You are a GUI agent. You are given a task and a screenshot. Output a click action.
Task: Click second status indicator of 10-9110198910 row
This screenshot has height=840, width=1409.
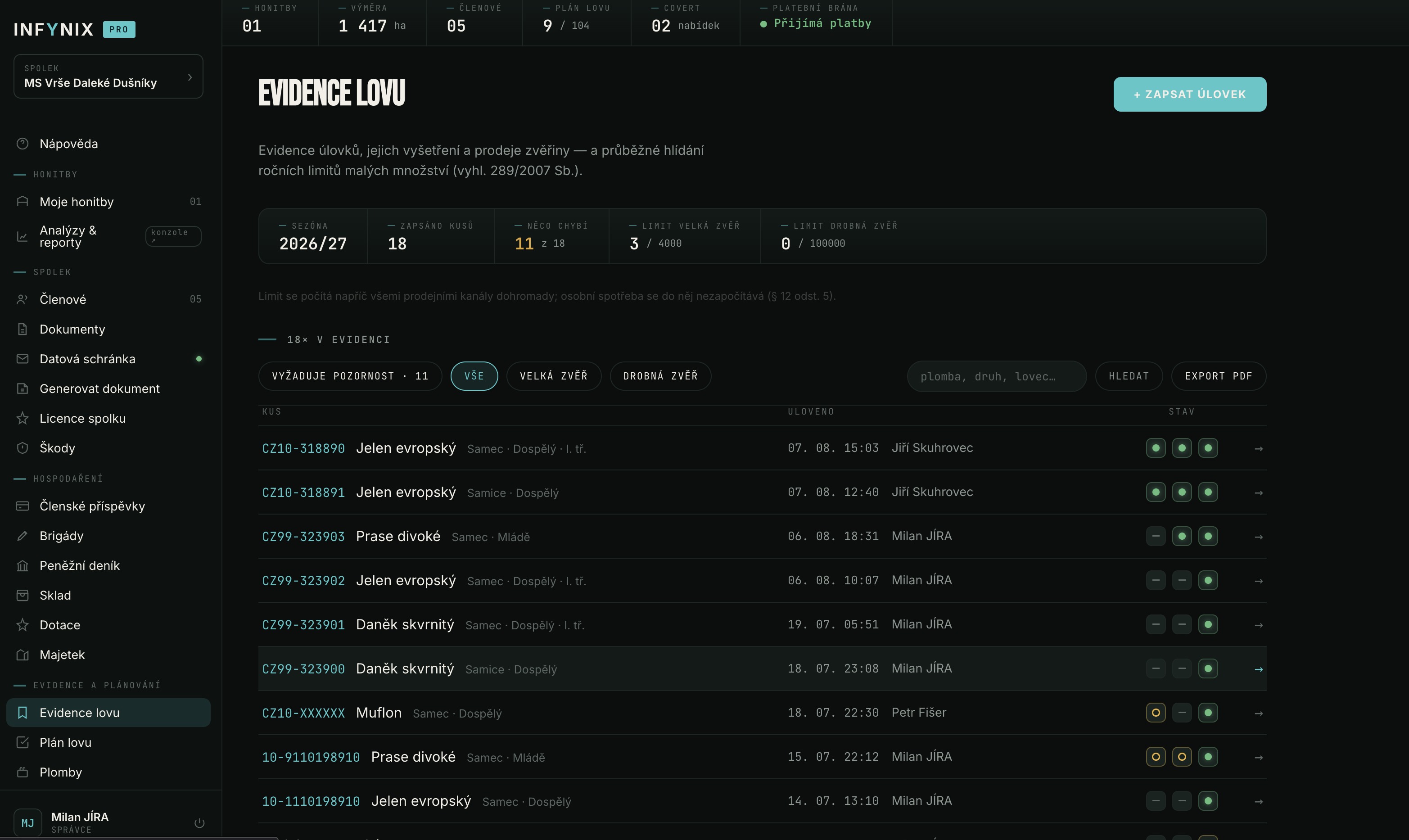[x=1182, y=756]
